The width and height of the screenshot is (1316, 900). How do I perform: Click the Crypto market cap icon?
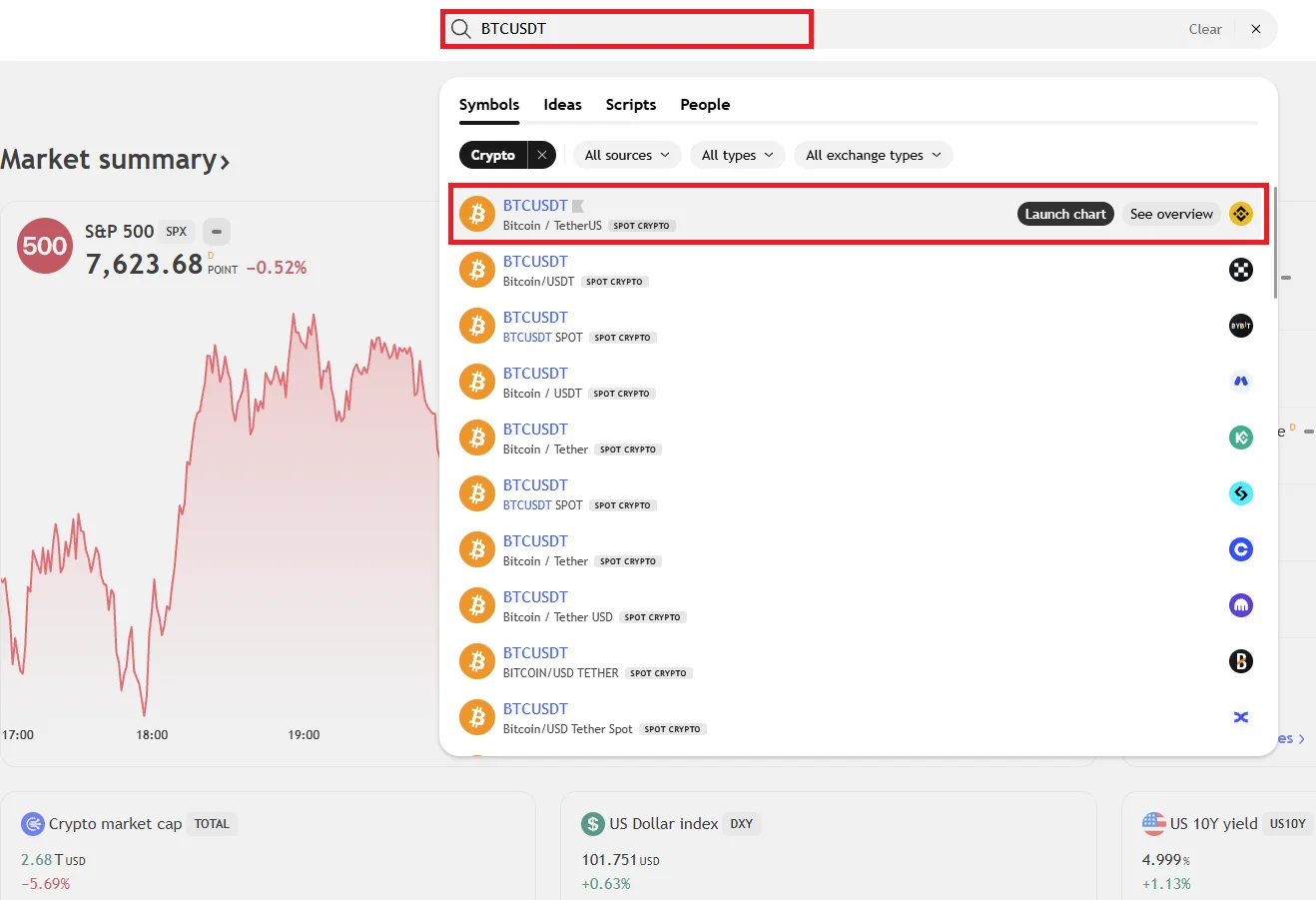(x=33, y=824)
